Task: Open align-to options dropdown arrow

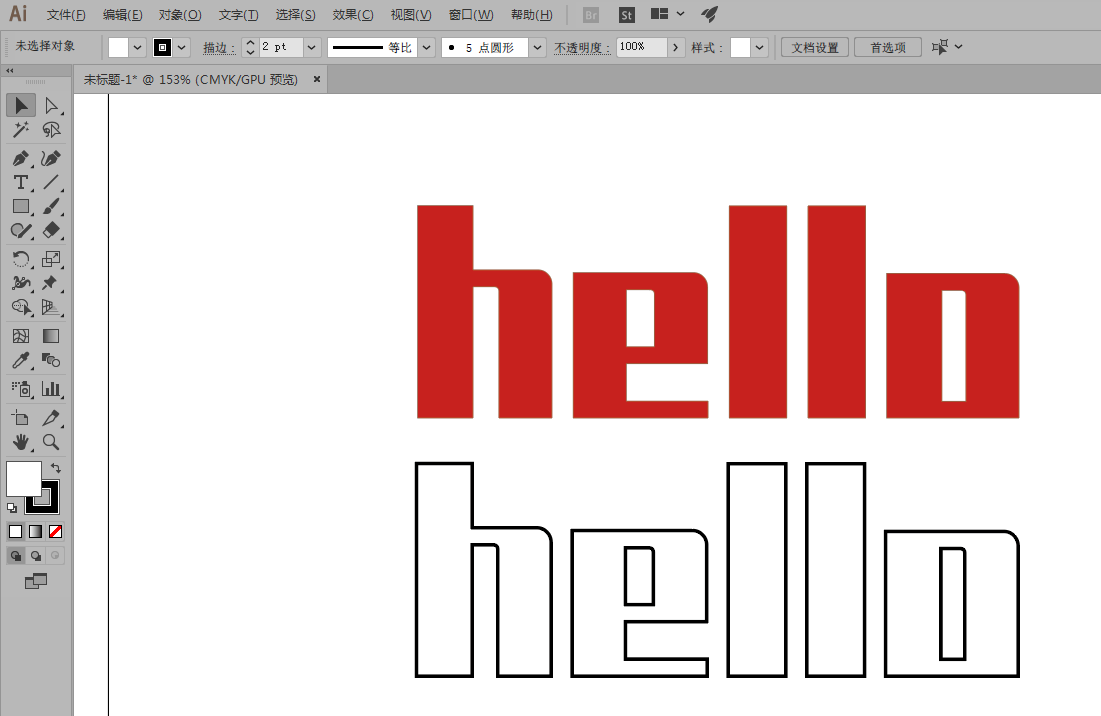Action: pos(959,47)
